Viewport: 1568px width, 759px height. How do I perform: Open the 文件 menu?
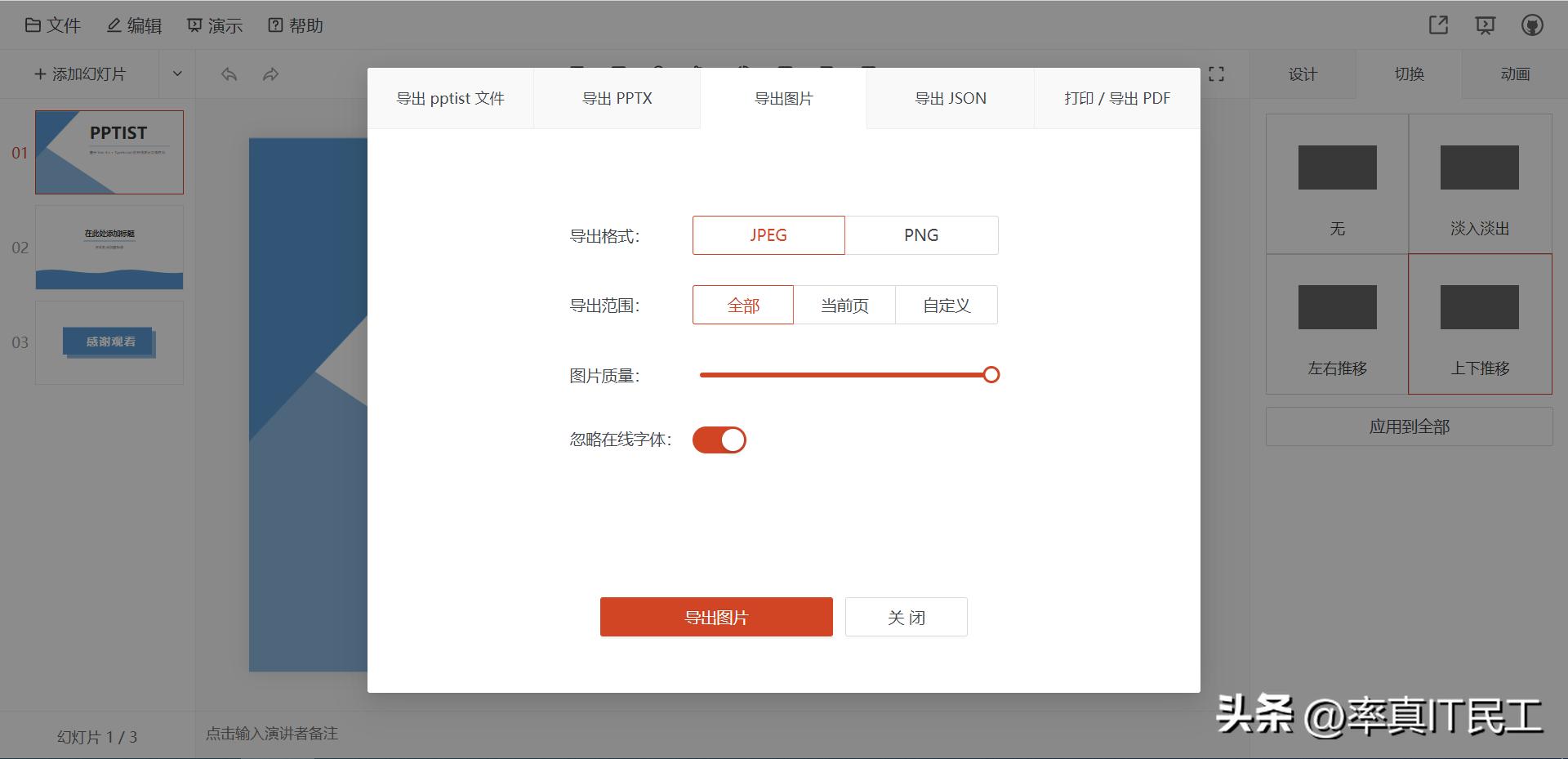[53, 25]
